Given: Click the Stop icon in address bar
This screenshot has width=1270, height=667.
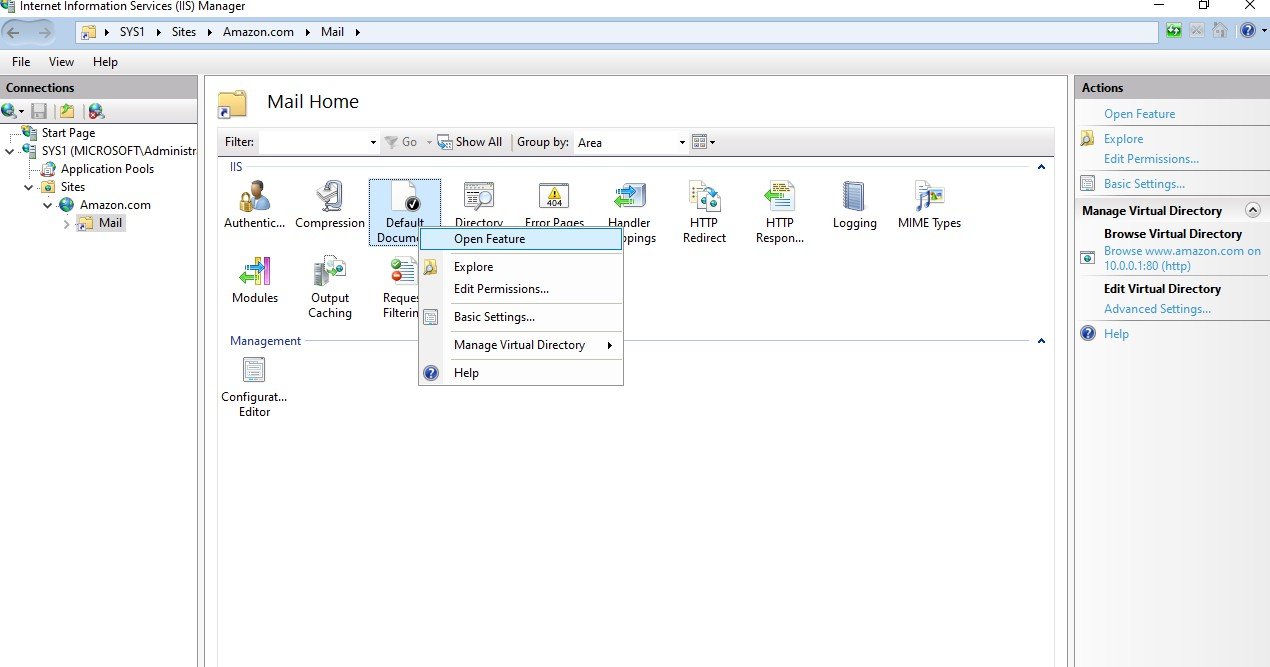Looking at the screenshot, I should [1197, 31].
